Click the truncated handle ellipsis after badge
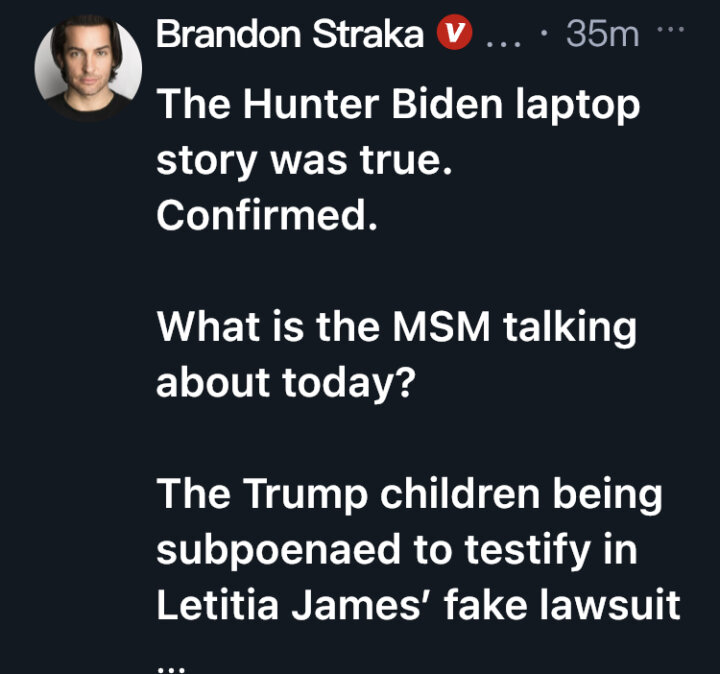Screen dimensions: 720x674 [503, 45]
